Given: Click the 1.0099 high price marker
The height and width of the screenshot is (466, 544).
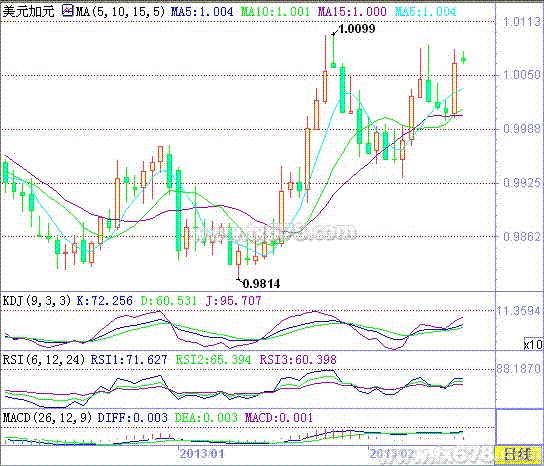Looking at the screenshot, I should [x=357, y=28].
